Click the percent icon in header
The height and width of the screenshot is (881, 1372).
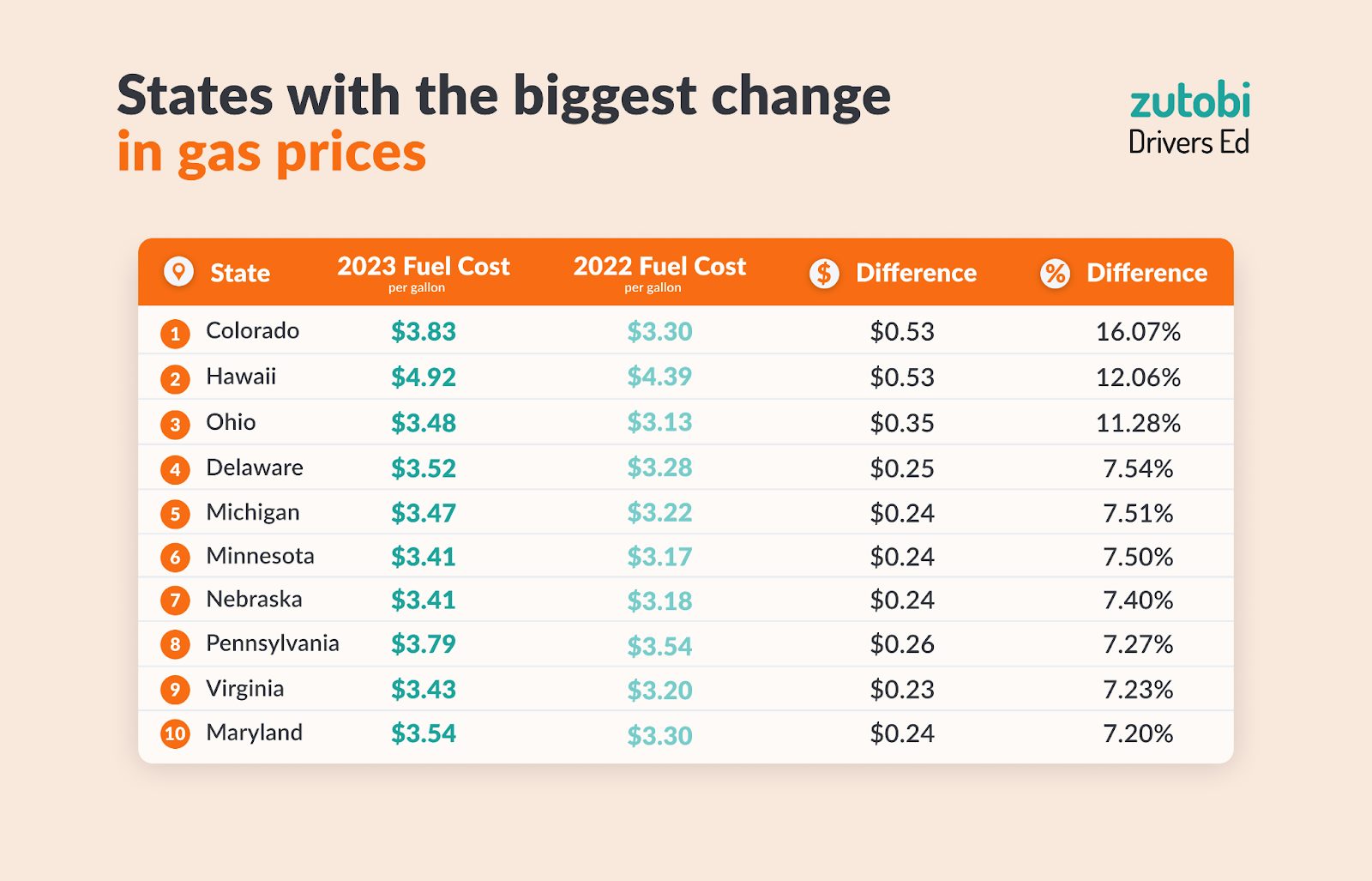click(1055, 274)
